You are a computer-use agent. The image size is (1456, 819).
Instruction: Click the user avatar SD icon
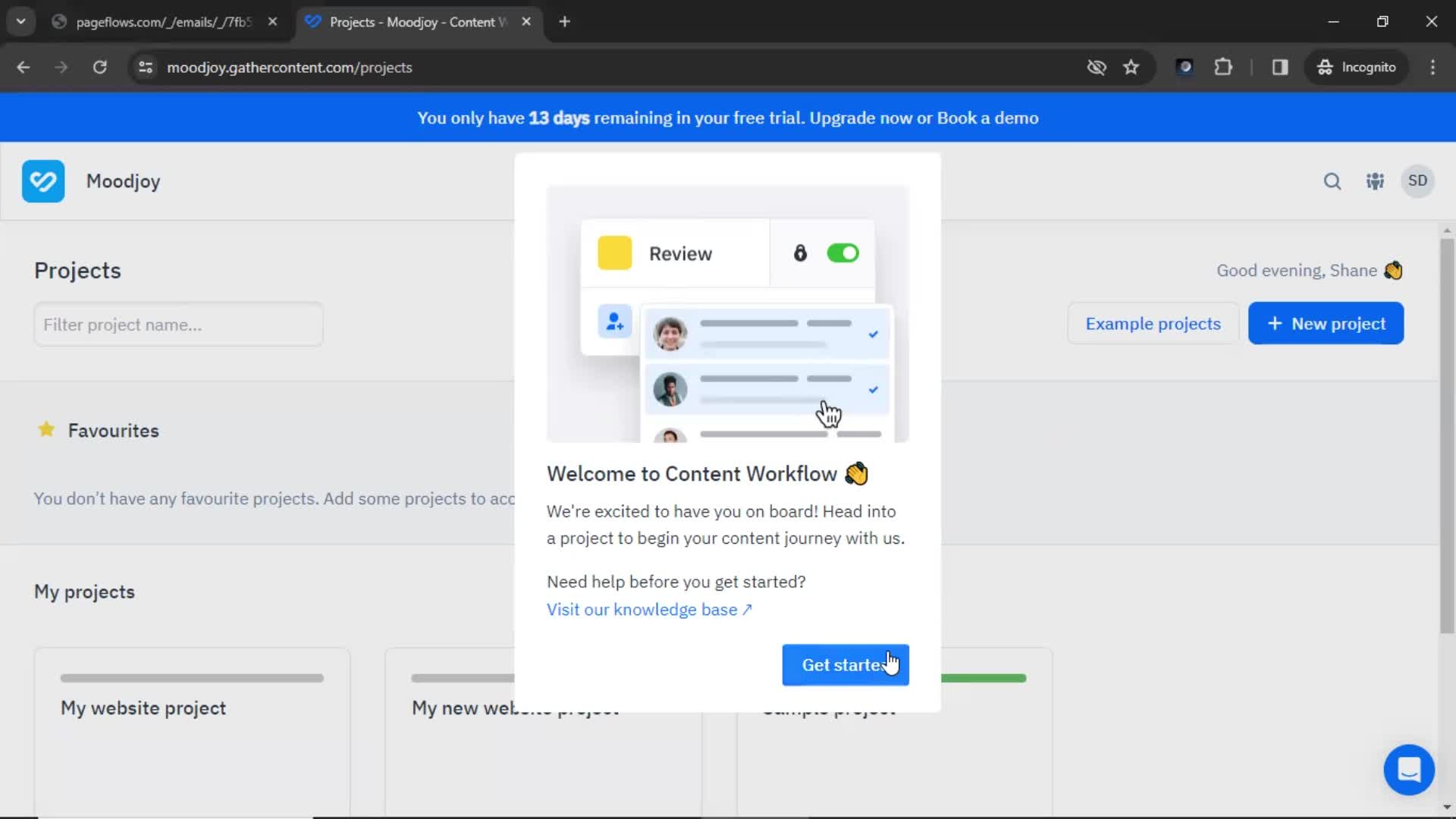click(x=1418, y=181)
